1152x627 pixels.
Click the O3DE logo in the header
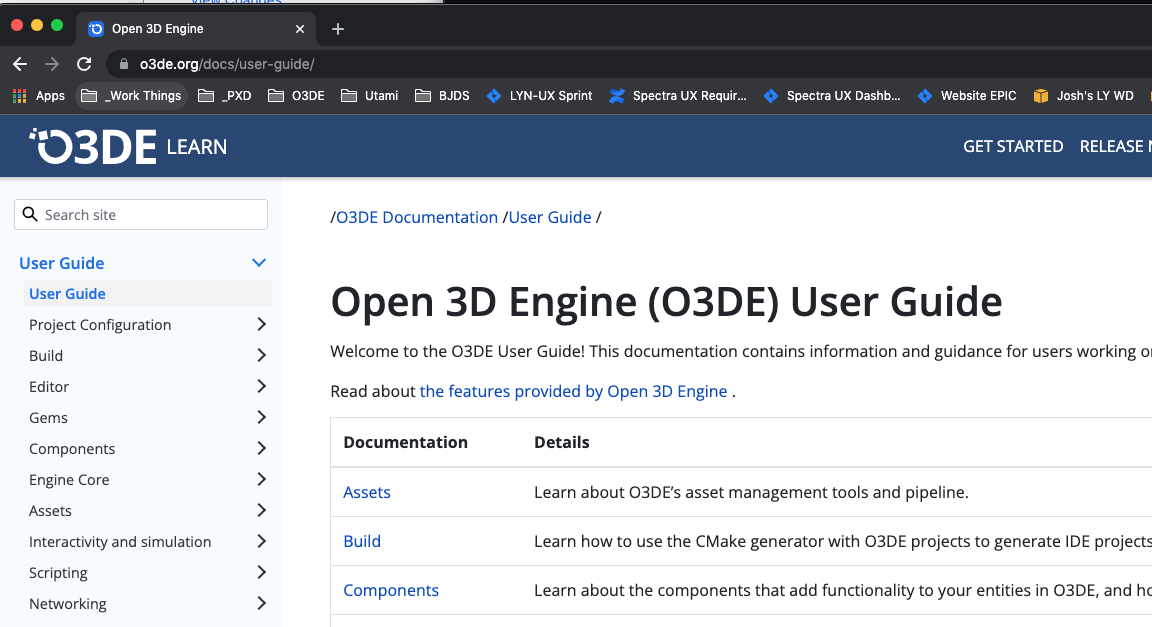(93, 146)
